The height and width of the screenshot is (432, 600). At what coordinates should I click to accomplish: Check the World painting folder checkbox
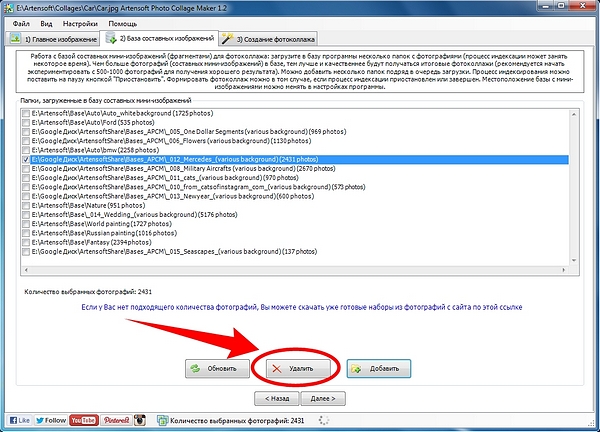click(x=26, y=224)
